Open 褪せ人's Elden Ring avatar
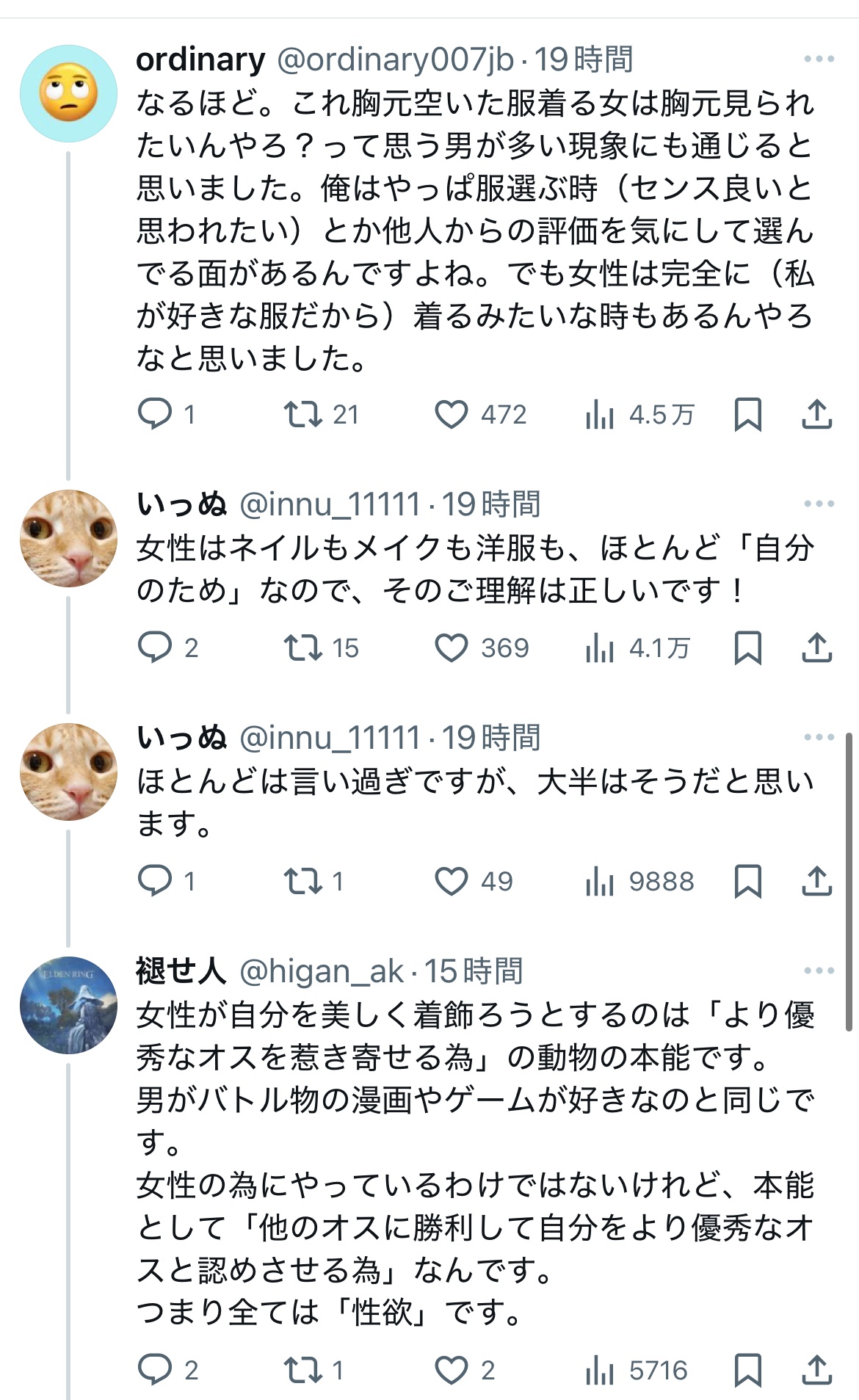This screenshot has height=1400, width=859. (68, 1005)
